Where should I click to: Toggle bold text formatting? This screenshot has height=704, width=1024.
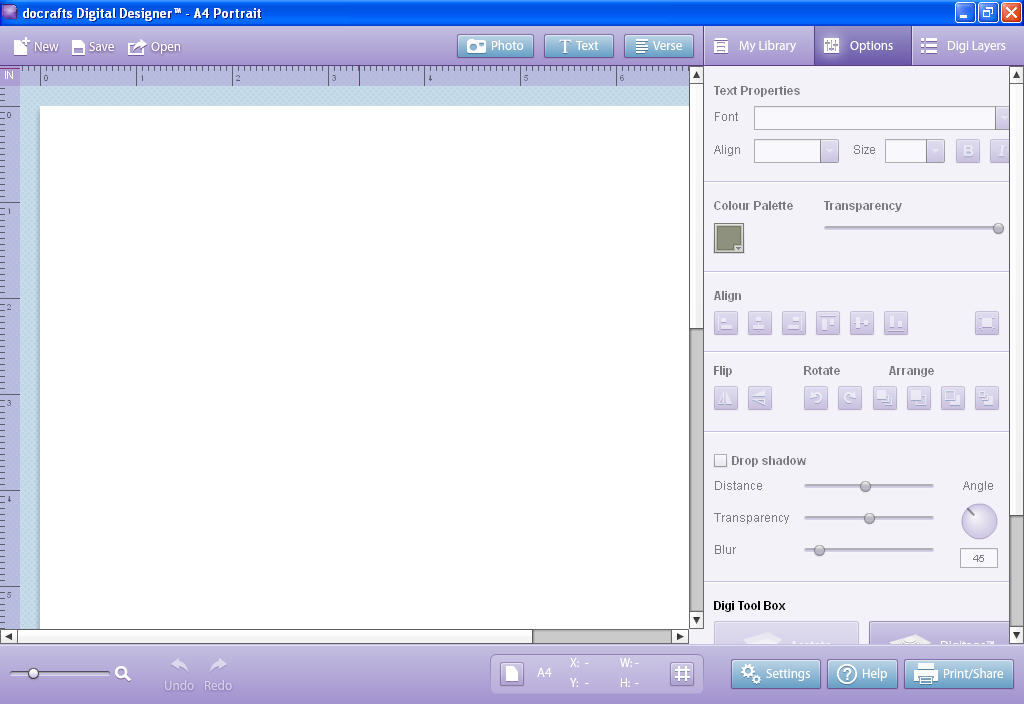click(967, 150)
